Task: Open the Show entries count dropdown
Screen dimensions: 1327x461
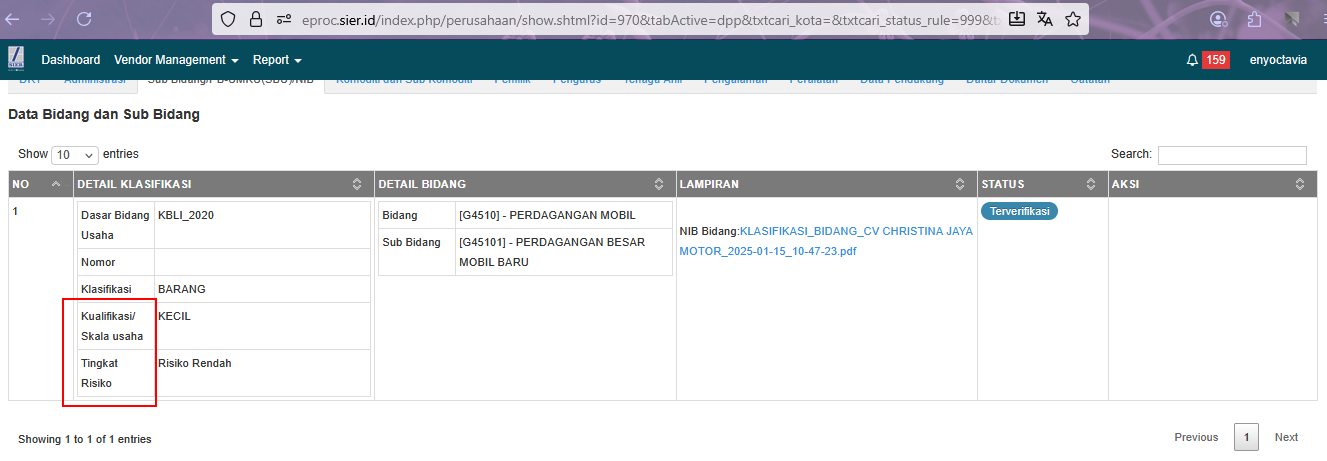Action: (x=75, y=155)
